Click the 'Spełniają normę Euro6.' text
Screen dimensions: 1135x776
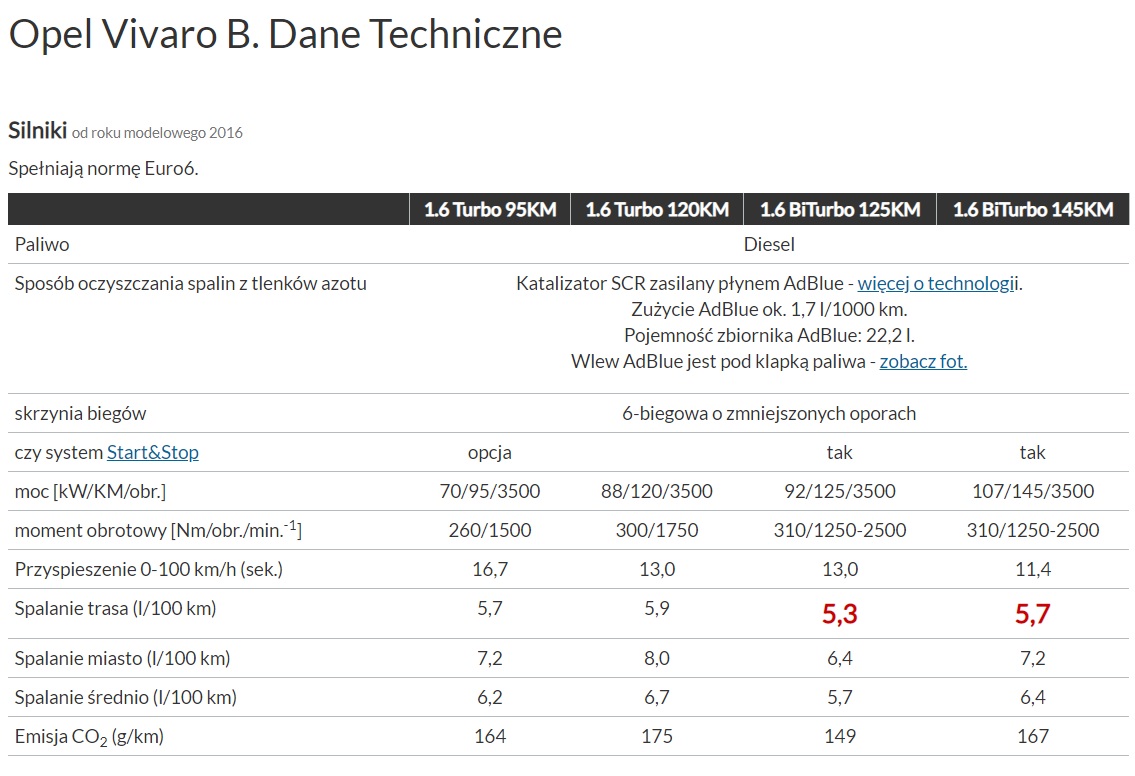(103, 168)
